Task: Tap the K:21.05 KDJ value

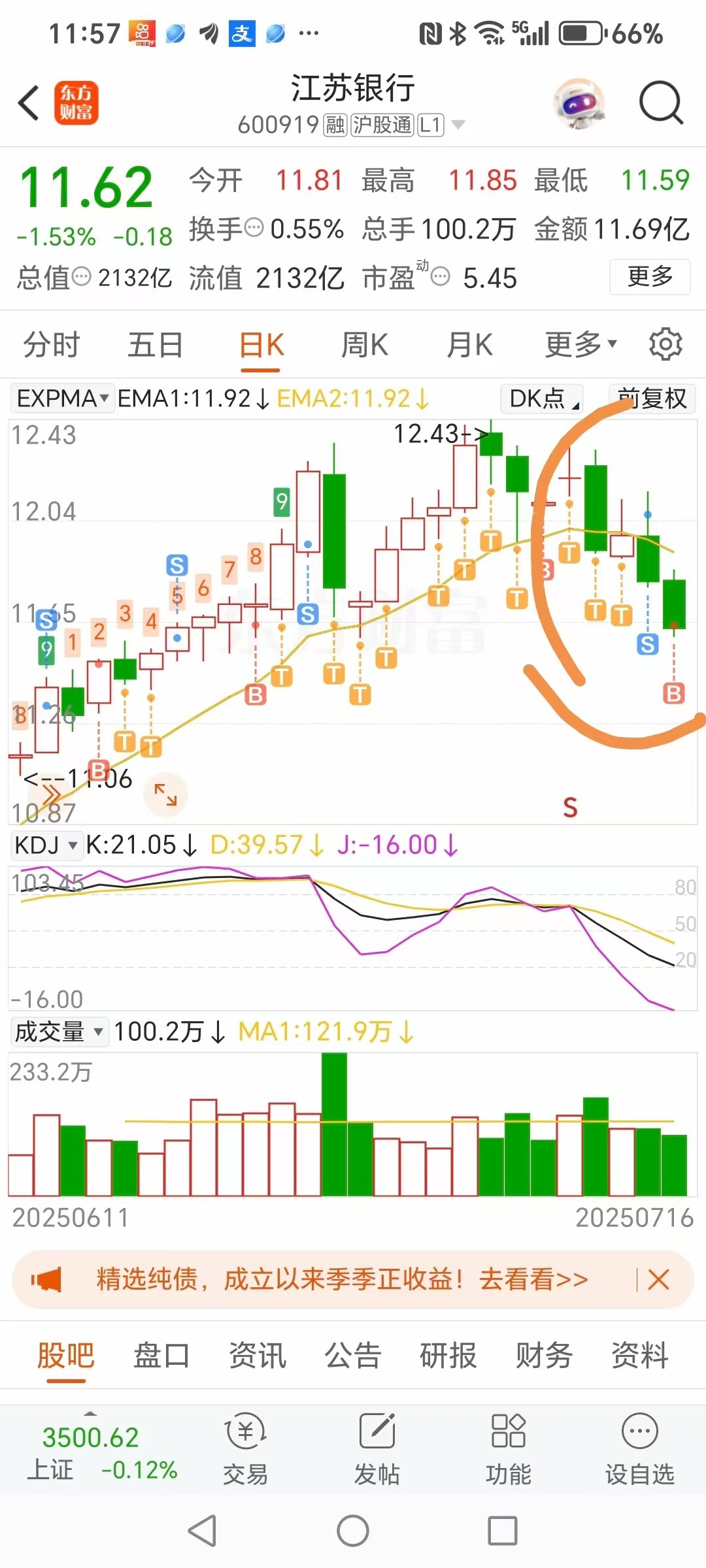Action: coord(141,845)
